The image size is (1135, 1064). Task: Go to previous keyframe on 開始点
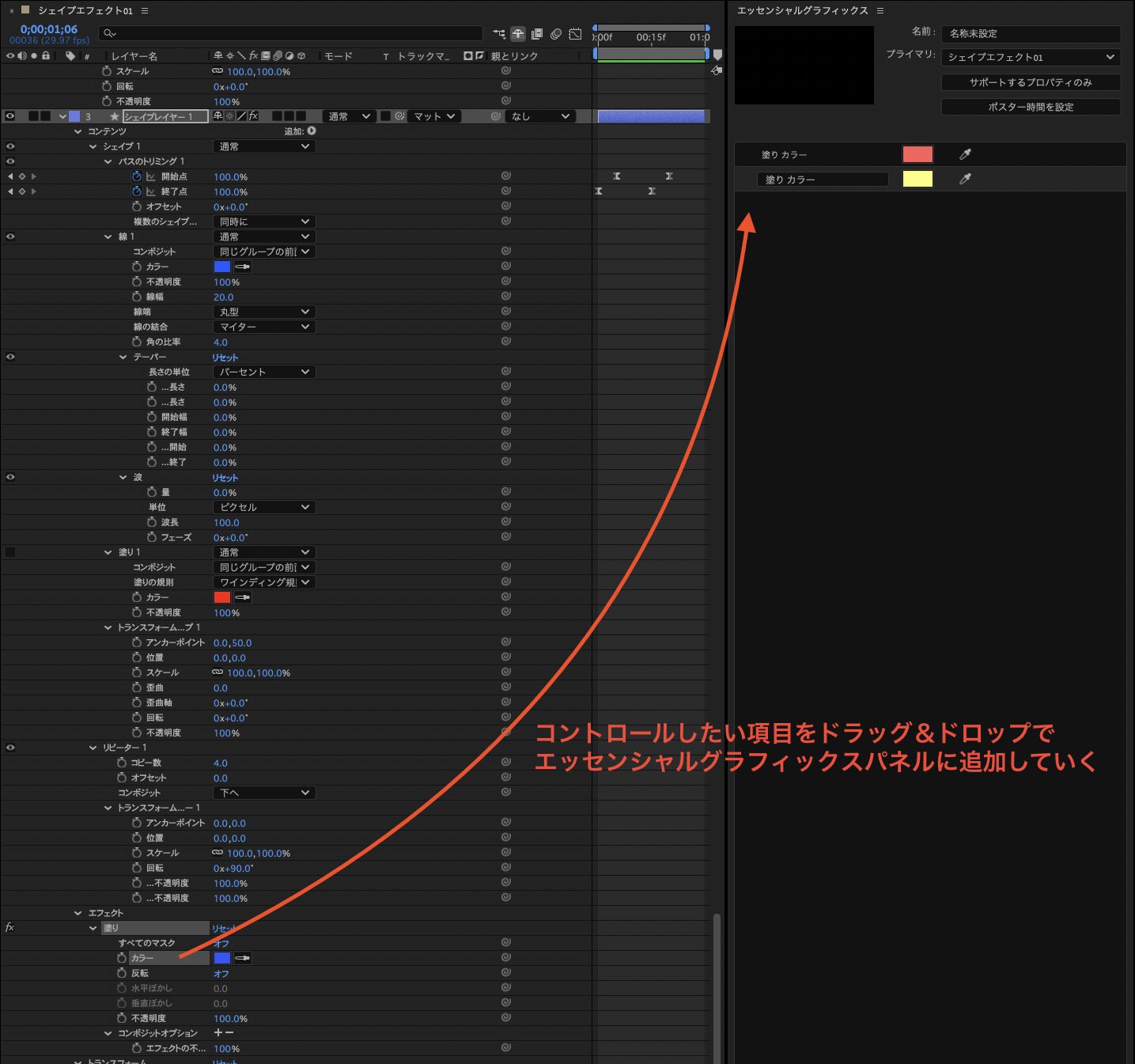pos(10,176)
